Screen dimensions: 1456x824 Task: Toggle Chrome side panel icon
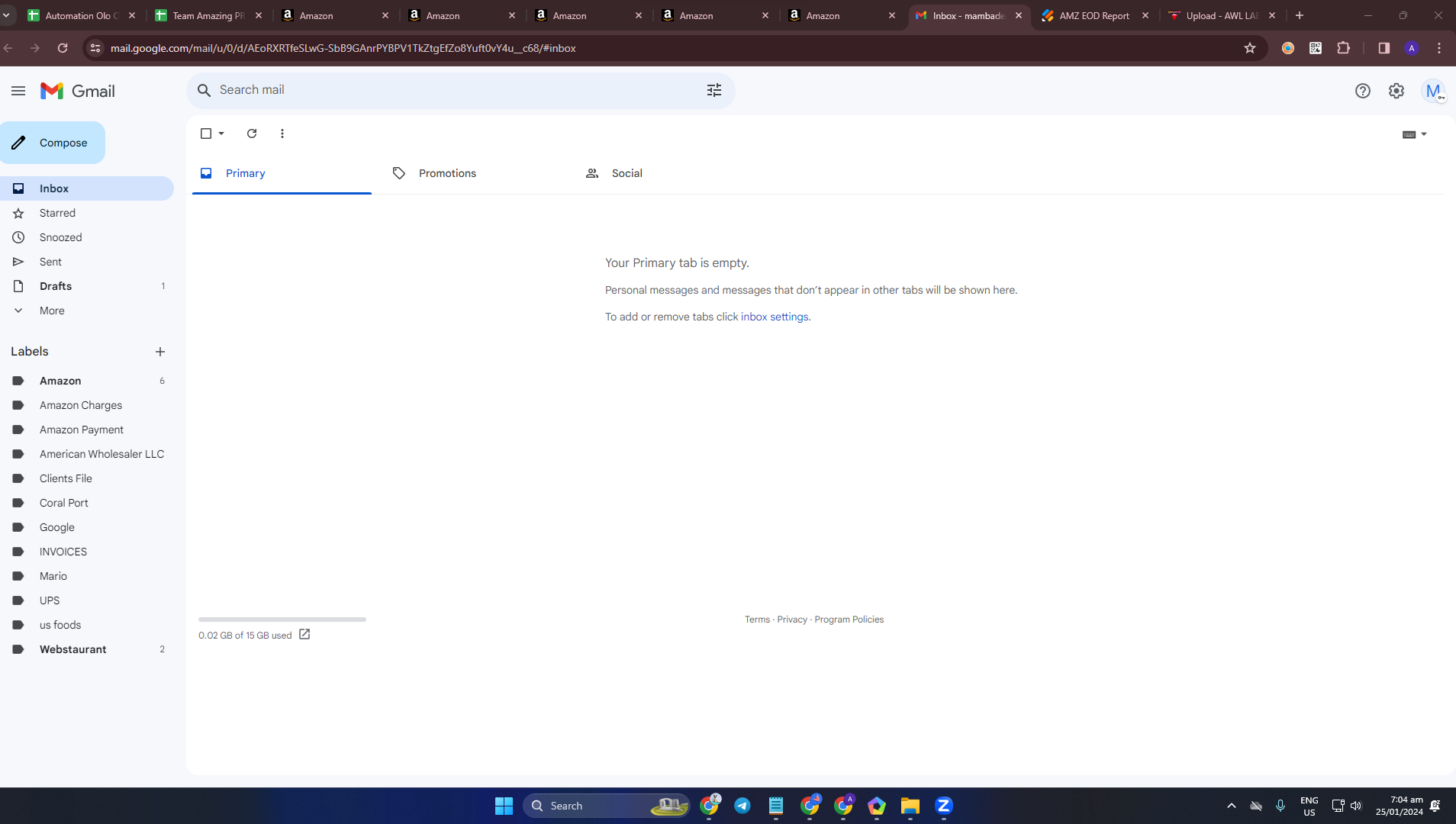[x=1384, y=48]
